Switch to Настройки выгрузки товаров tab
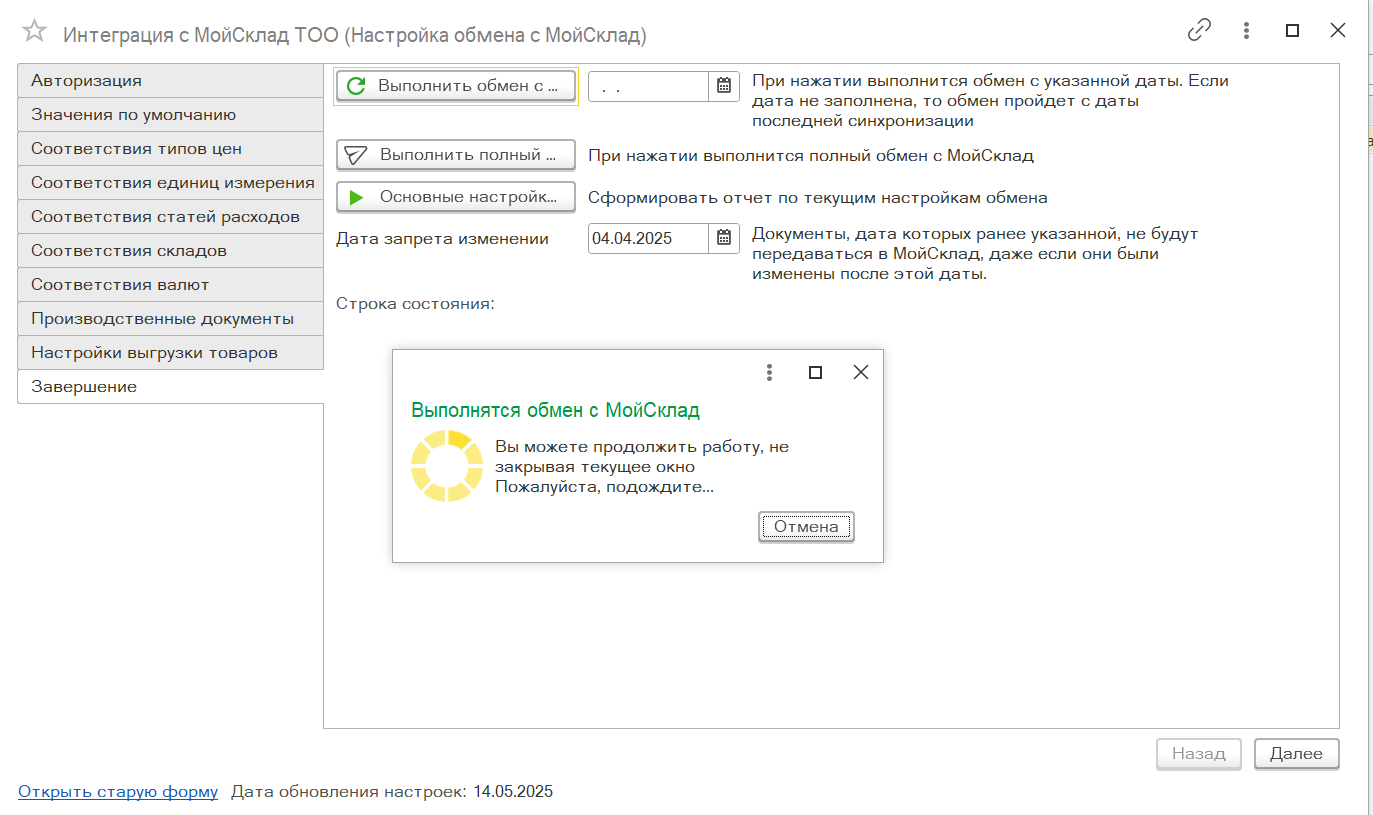This screenshot has height=815, width=1373. pyautogui.click(x=170, y=353)
